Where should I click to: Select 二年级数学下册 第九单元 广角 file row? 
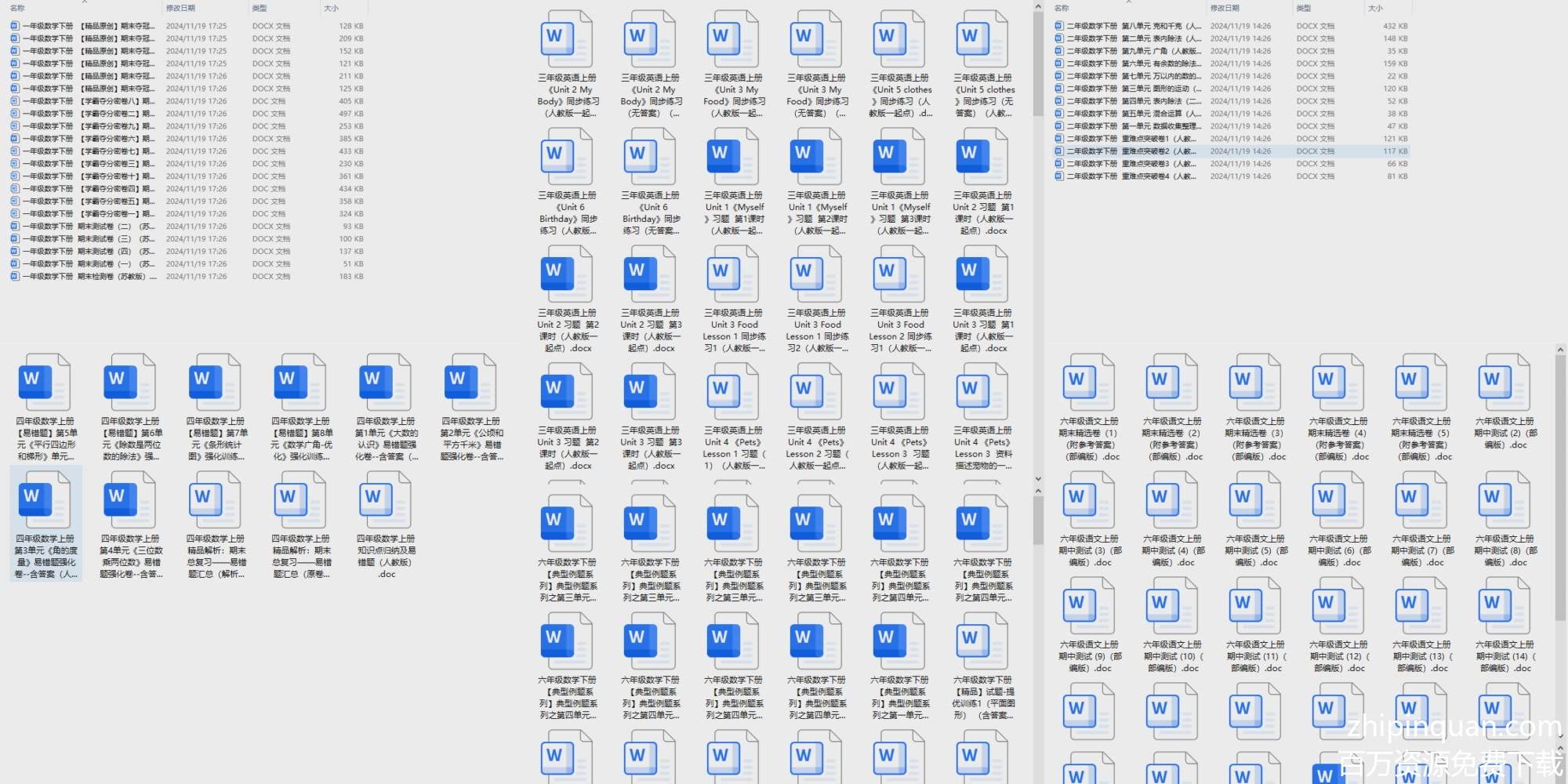click(x=1129, y=51)
